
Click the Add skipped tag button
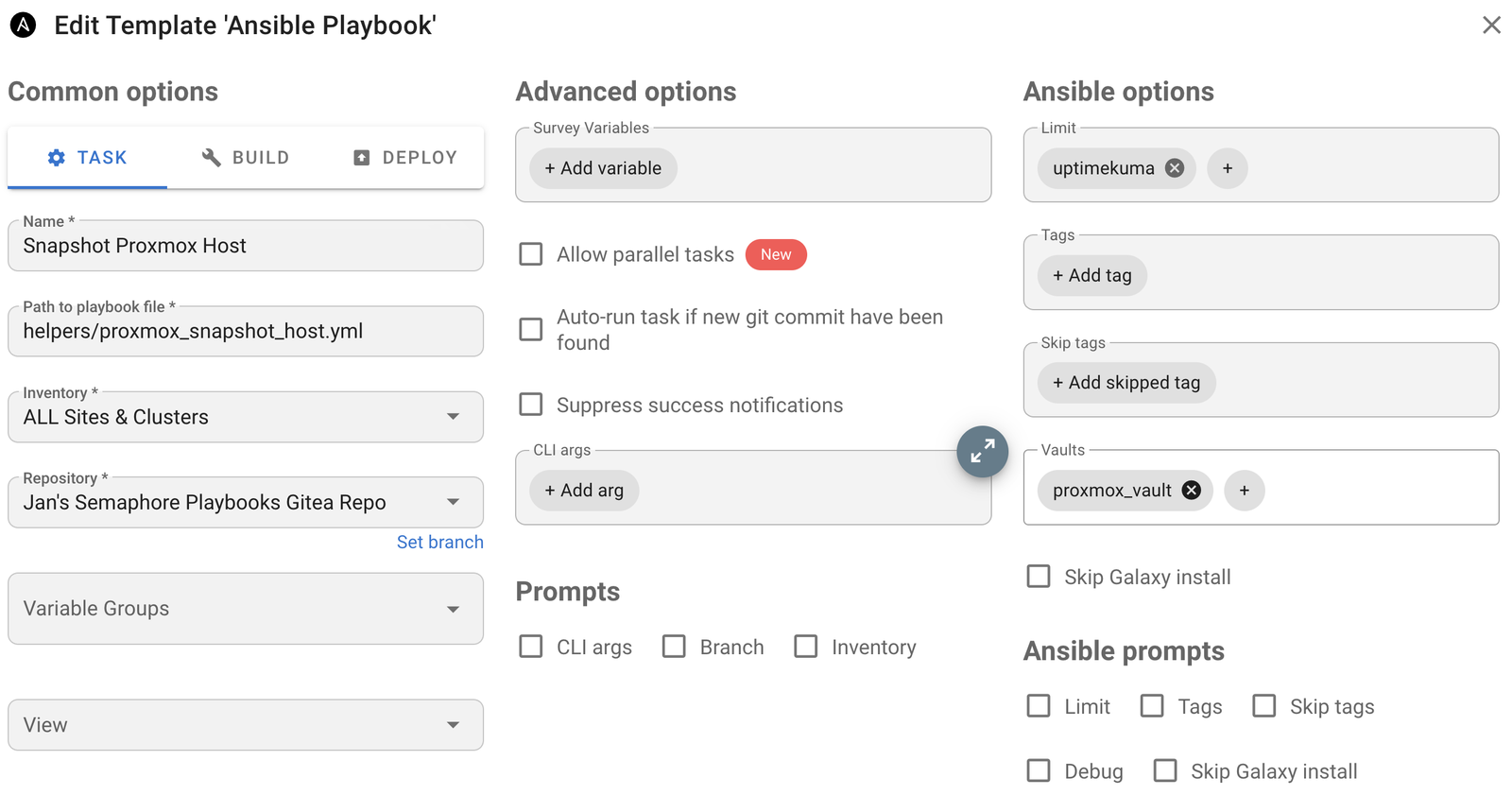tap(1126, 383)
